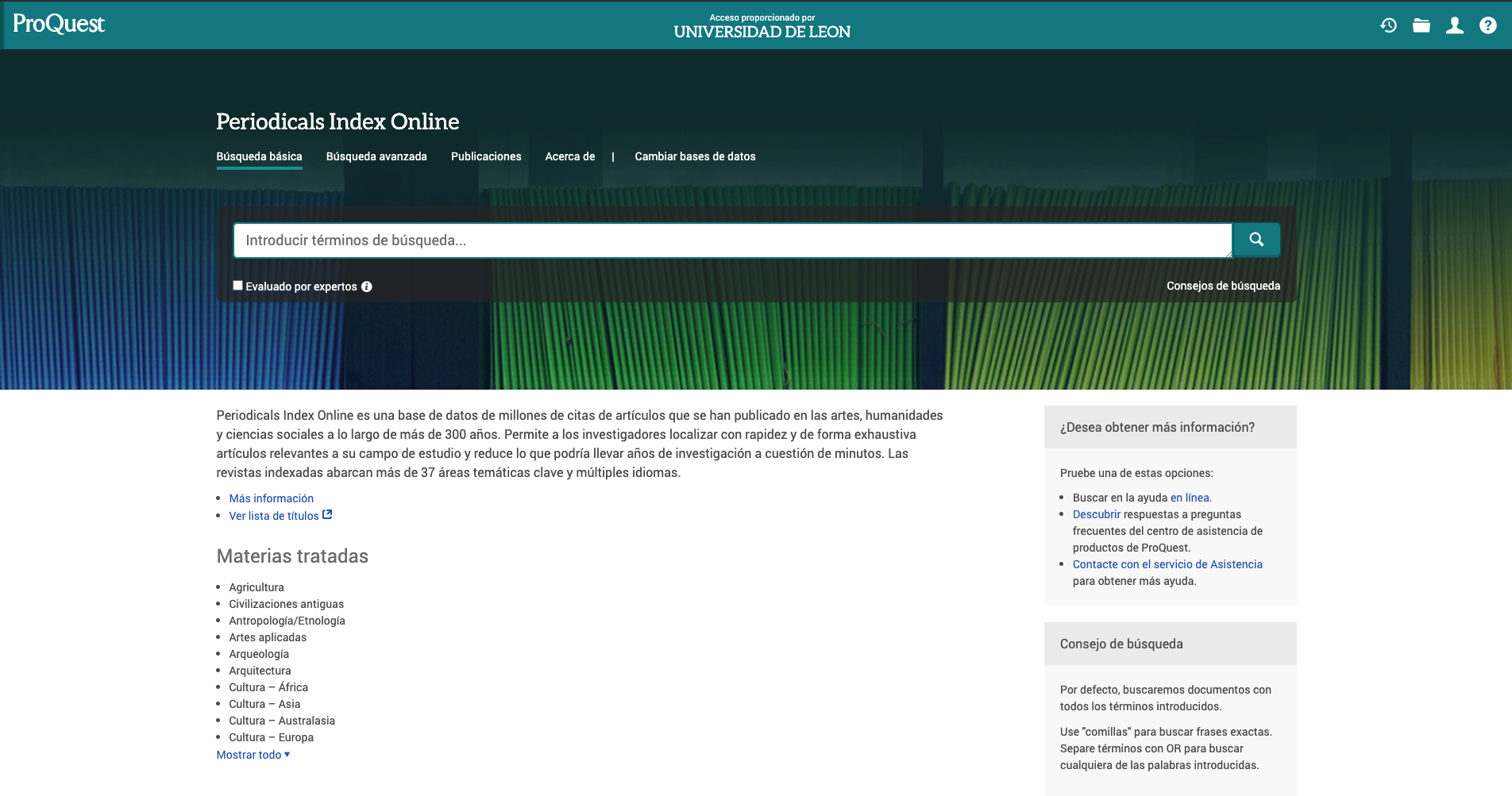
Task: Follow the Más información link
Action: coord(272,498)
